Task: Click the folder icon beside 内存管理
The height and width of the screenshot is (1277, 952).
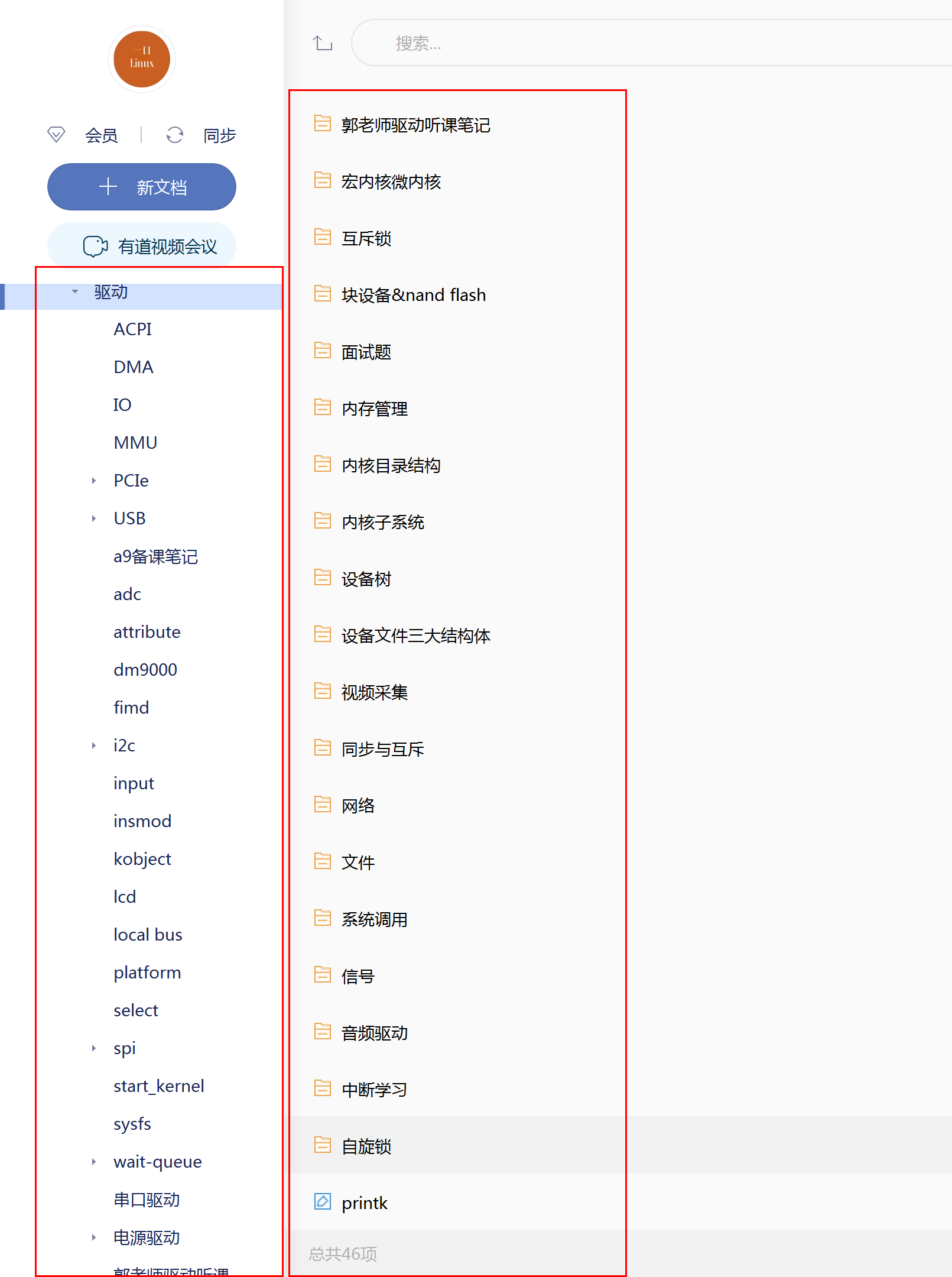Action: [323, 407]
